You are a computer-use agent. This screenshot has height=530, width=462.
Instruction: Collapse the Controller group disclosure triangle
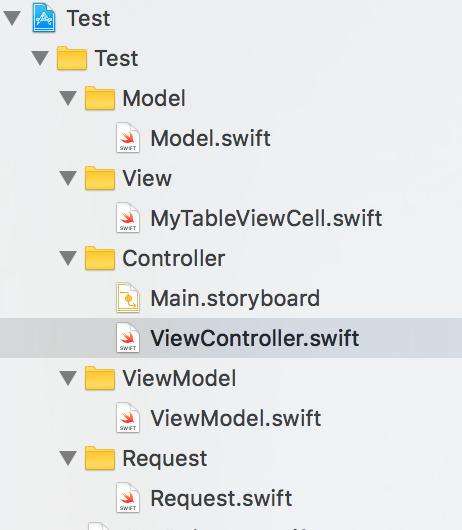[x=68, y=258]
